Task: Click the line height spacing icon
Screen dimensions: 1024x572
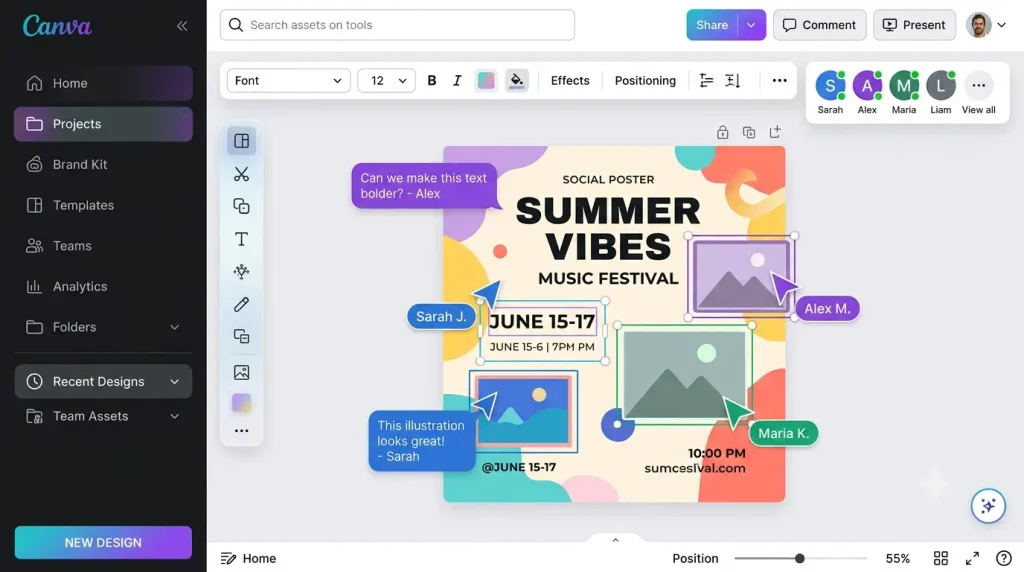Action: click(x=733, y=80)
